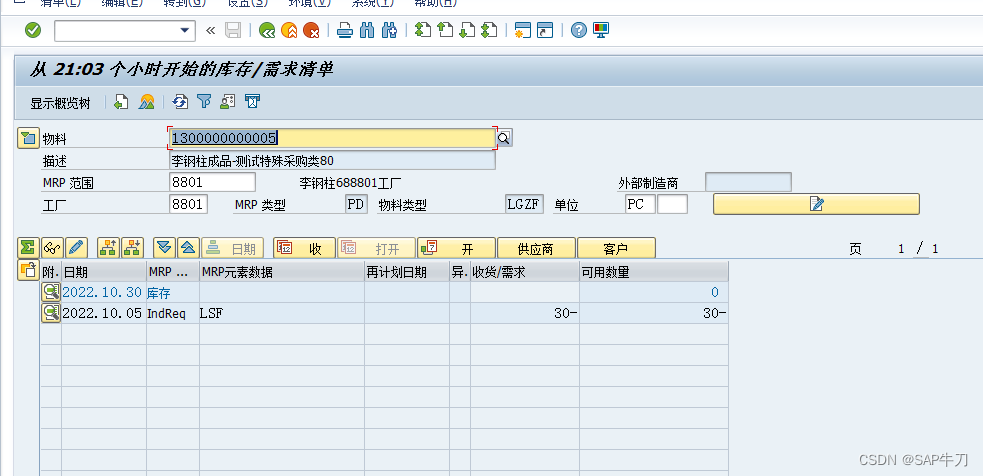Click the hierarchy down-arrow order report icon
Screen dimensions: 983x476
pos(132,248)
